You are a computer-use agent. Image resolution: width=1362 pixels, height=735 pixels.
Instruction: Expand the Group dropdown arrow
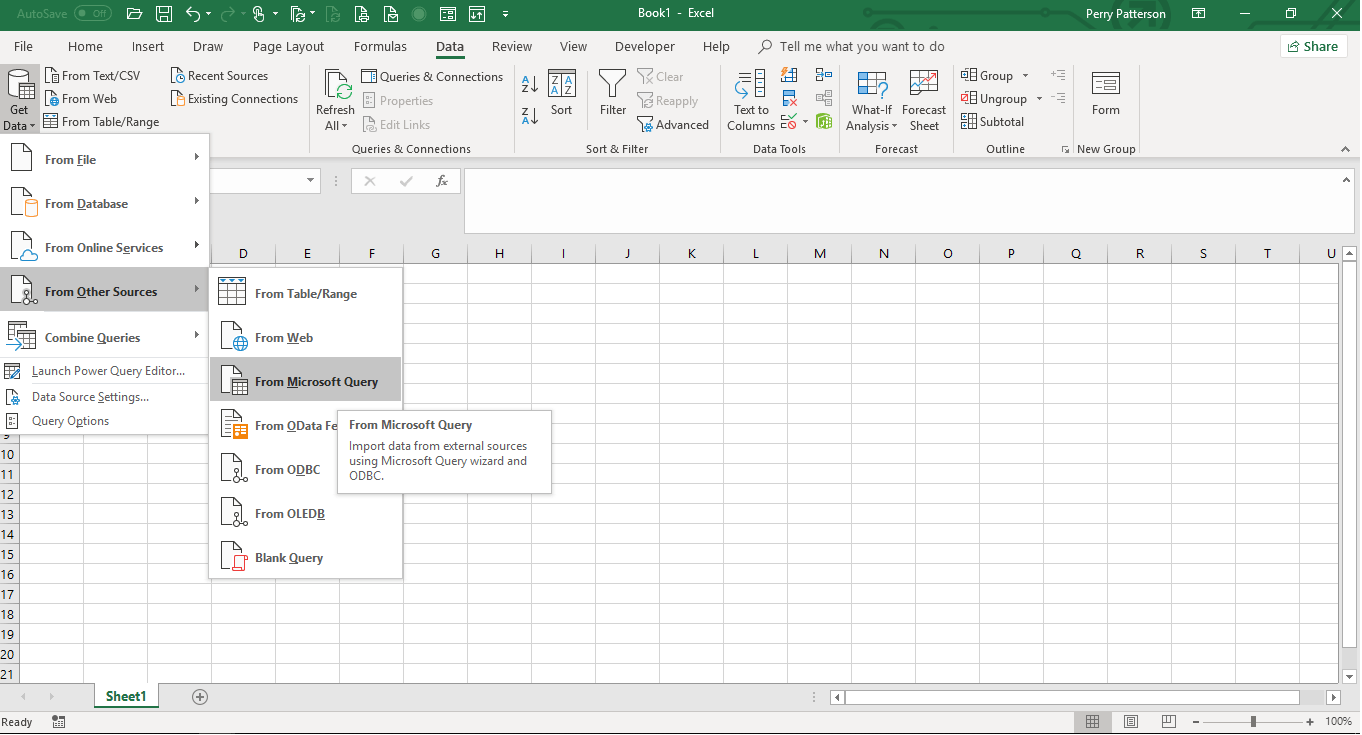[x=1025, y=76]
